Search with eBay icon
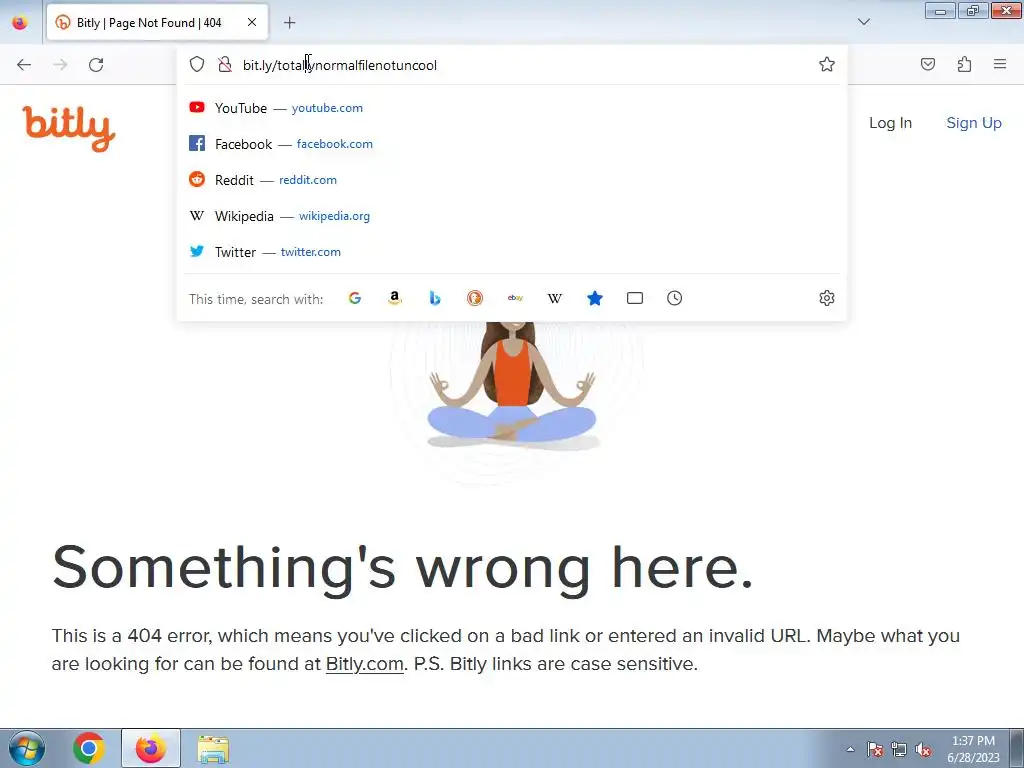This screenshot has width=1024, height=768. pyautogui.click(x=515, y=298)
